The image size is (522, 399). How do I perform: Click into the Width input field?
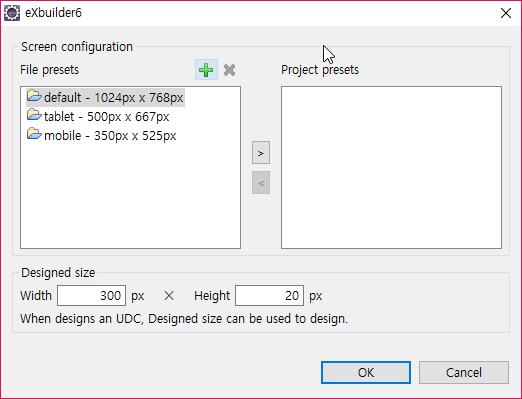(91, 295)
